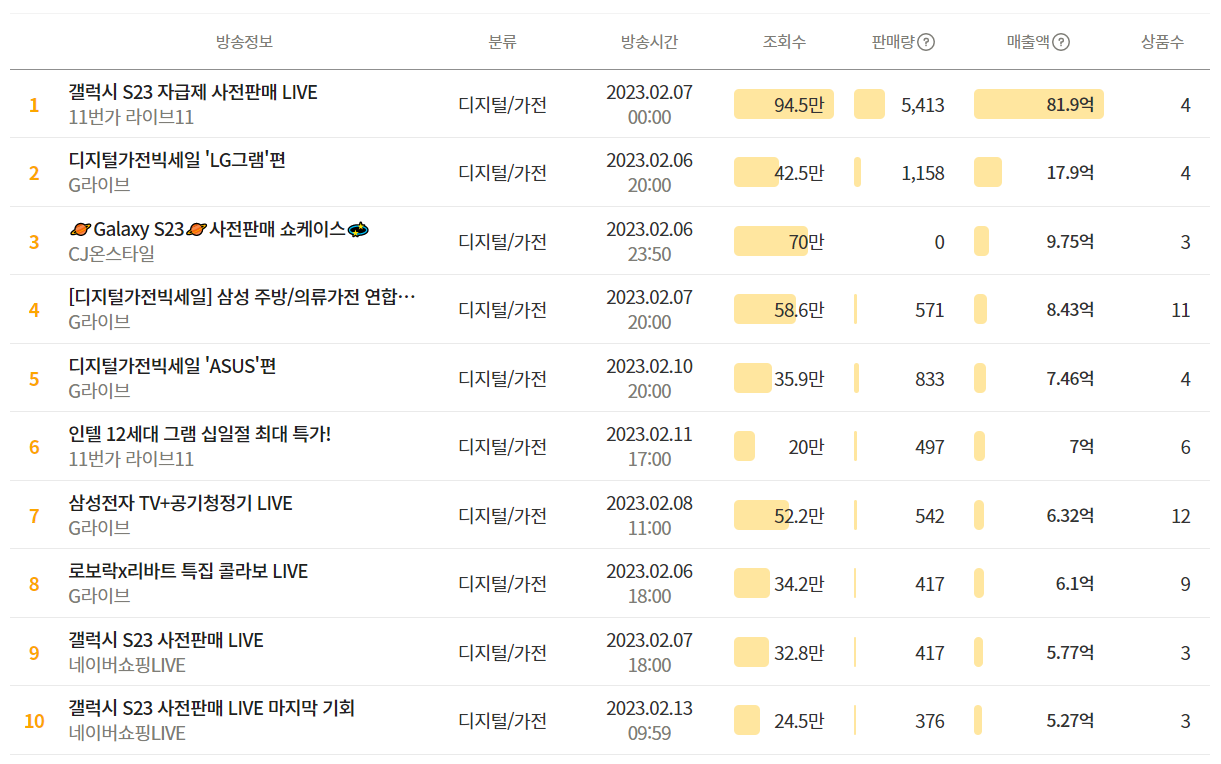Click broadcast time 2023.02.11 17:00
The image size is (1221, 764).
[649, 446]
